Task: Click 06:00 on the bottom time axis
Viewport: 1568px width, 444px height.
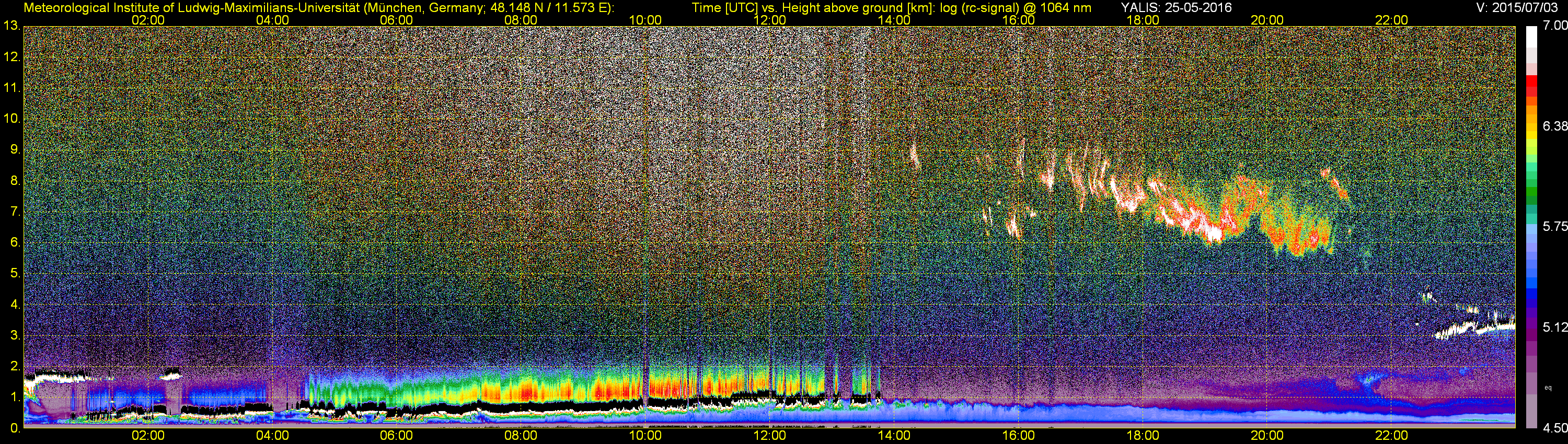Action: click(x=396, y=436)
